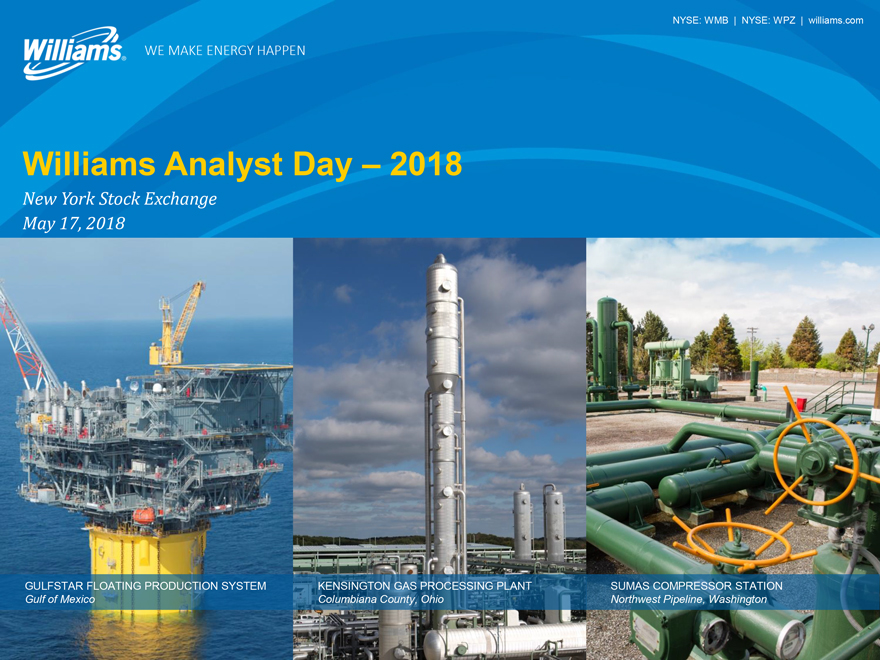
Task: Click the 'SUMAS COMPRESSOR STATION' caption
Action: (x=696, y=585)
